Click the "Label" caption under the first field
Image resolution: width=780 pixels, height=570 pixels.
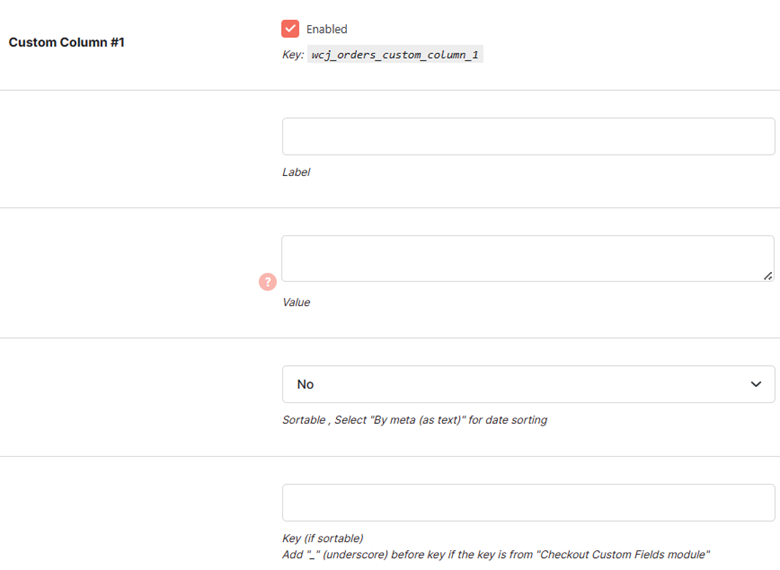pos(296,172)
